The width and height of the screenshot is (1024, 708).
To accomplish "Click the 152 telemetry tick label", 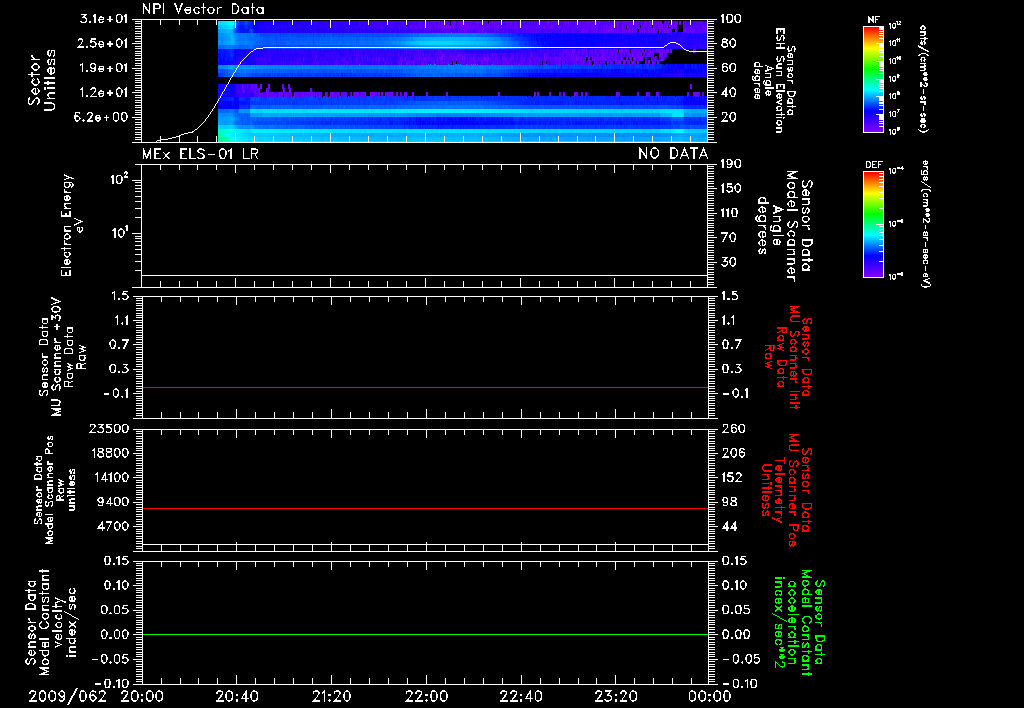I will (731, 477).
